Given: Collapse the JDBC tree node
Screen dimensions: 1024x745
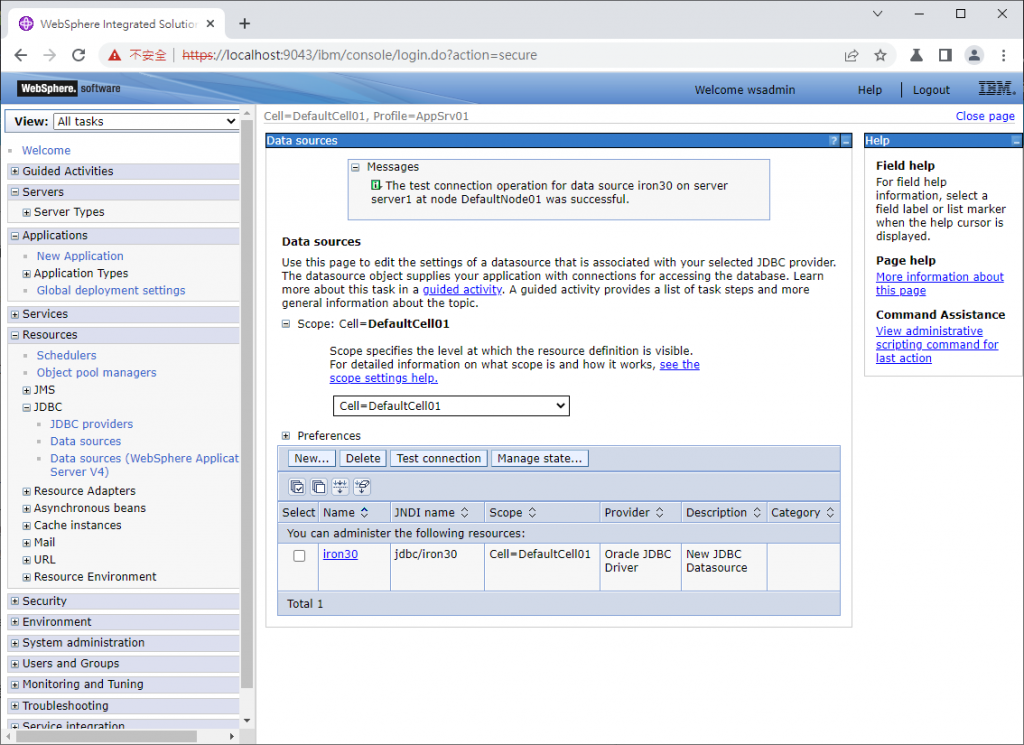Looking at the screenshot, I should [x=27, y=407].
